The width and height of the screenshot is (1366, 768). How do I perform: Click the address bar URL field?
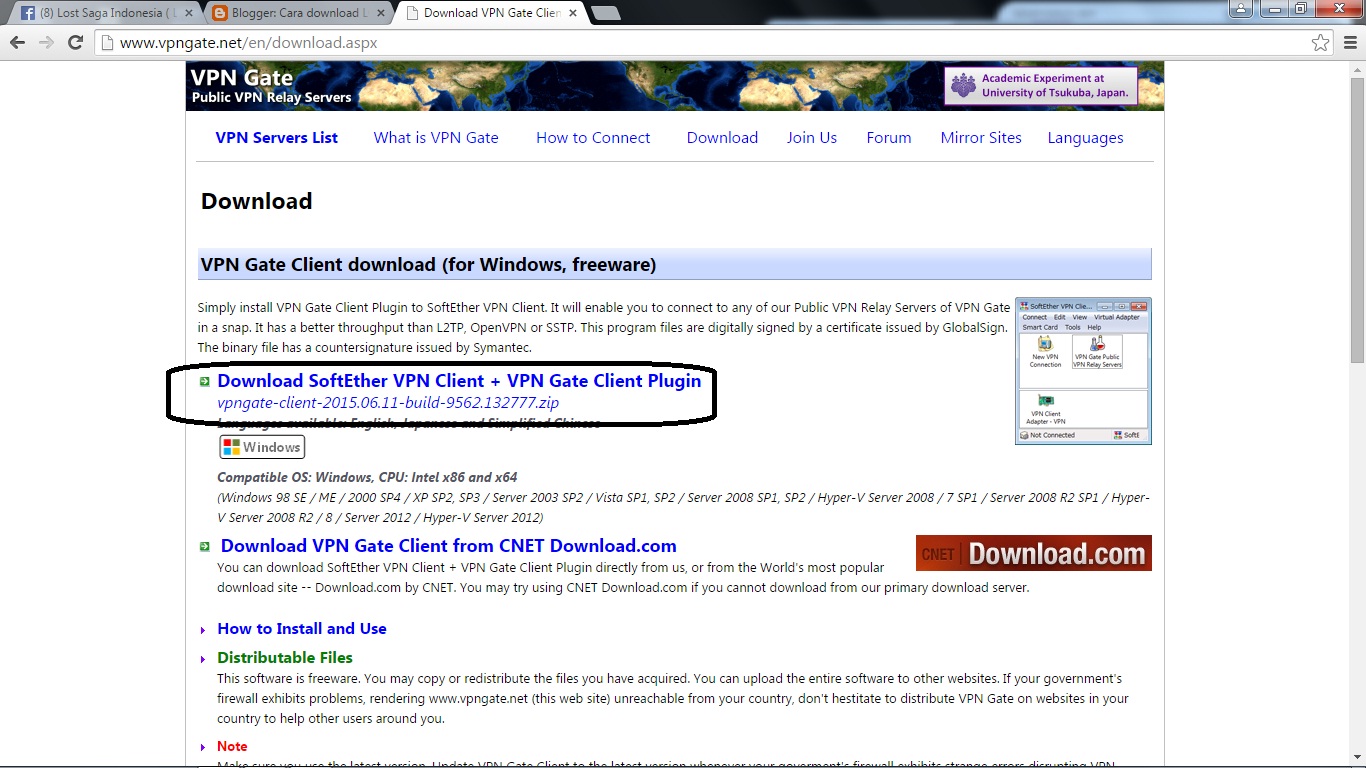coord(700,43)
